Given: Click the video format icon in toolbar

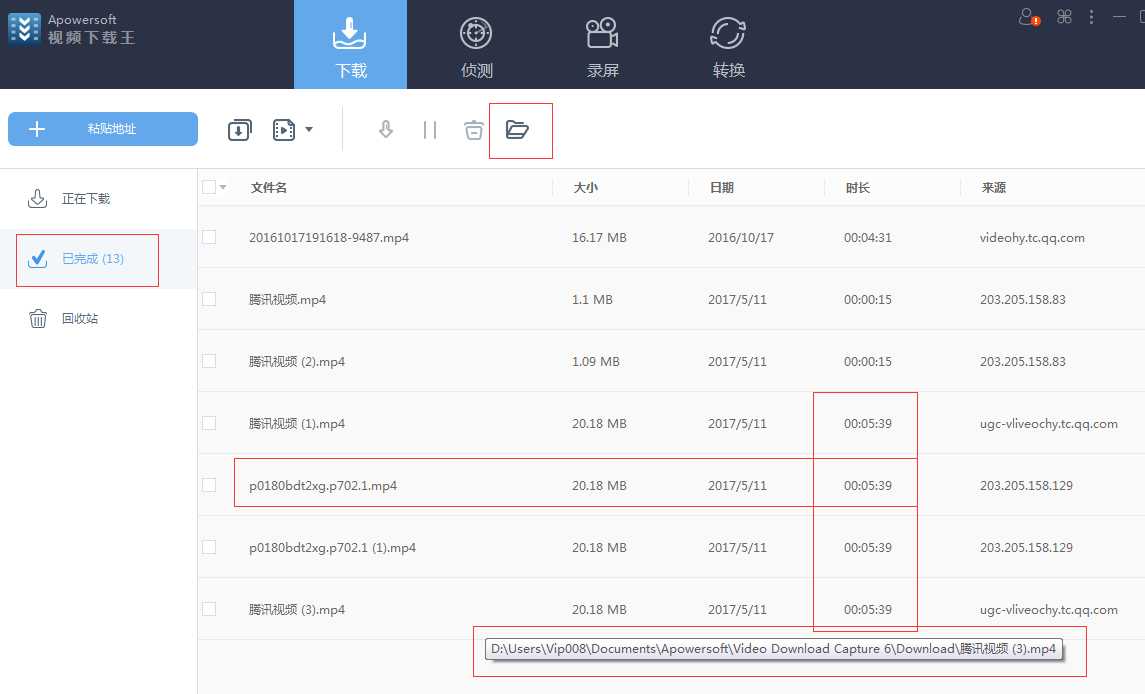Looking at the screenshot, I should click(x=283, y=130).
